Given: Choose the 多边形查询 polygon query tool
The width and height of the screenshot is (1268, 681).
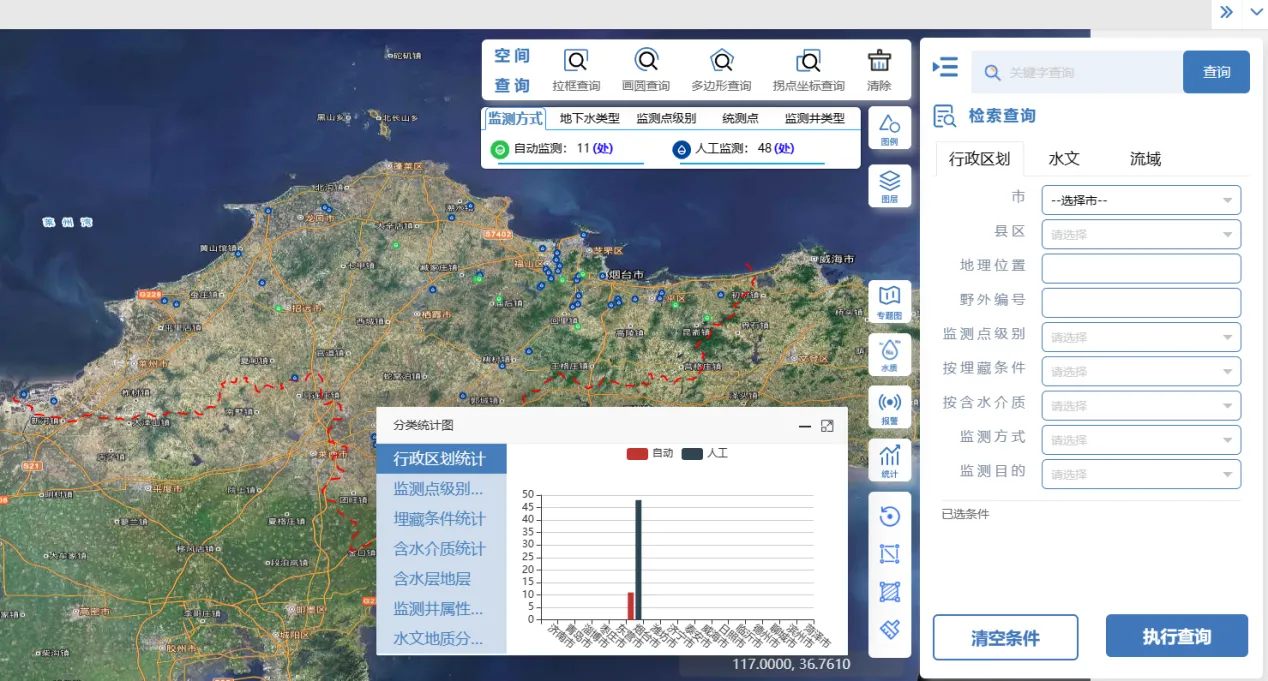Looking at the screenshot, I should click(x=721, y=70).
